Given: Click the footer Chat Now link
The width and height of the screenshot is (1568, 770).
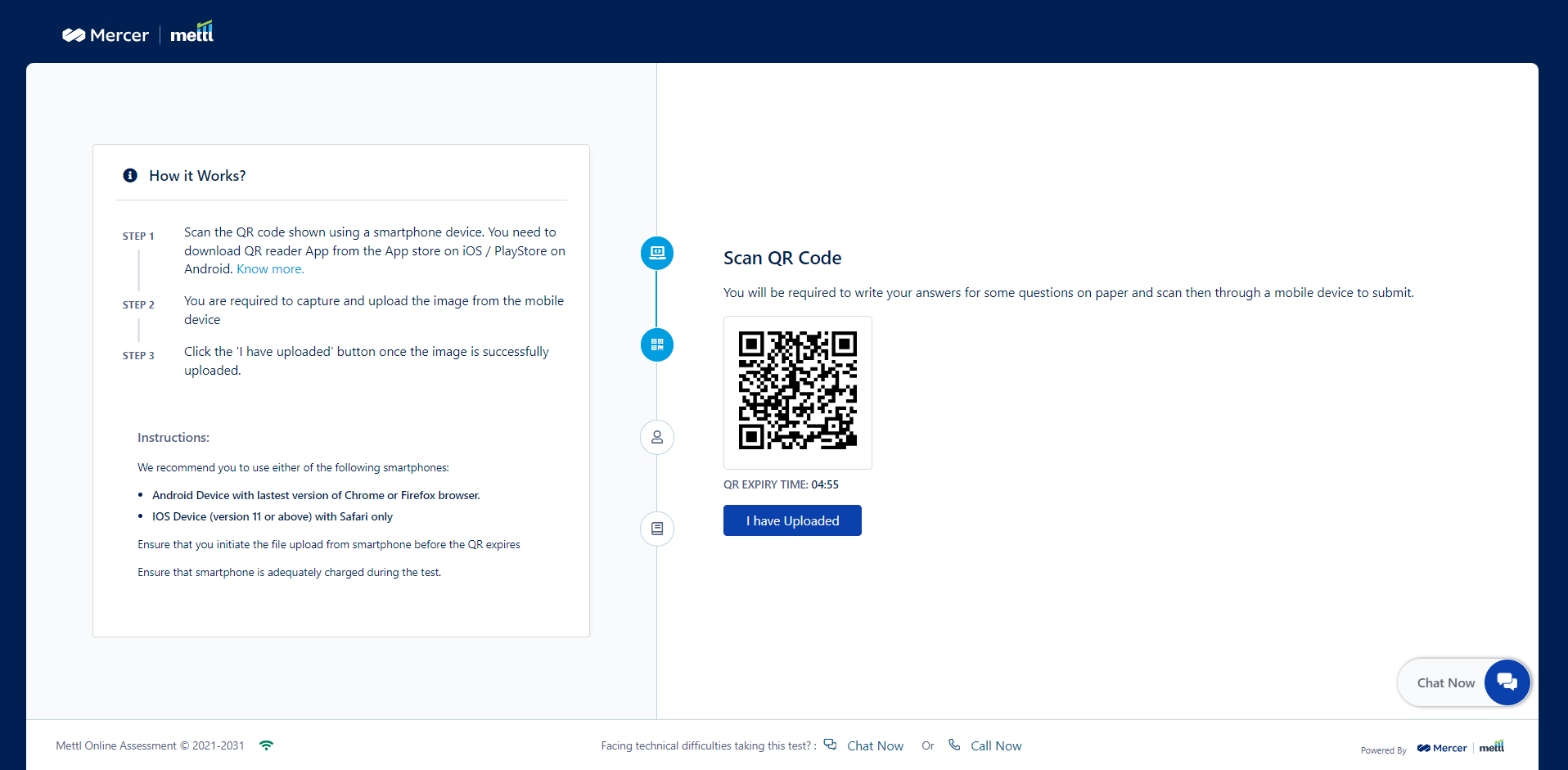Looking at the screenshot, I should click(875, 745).
